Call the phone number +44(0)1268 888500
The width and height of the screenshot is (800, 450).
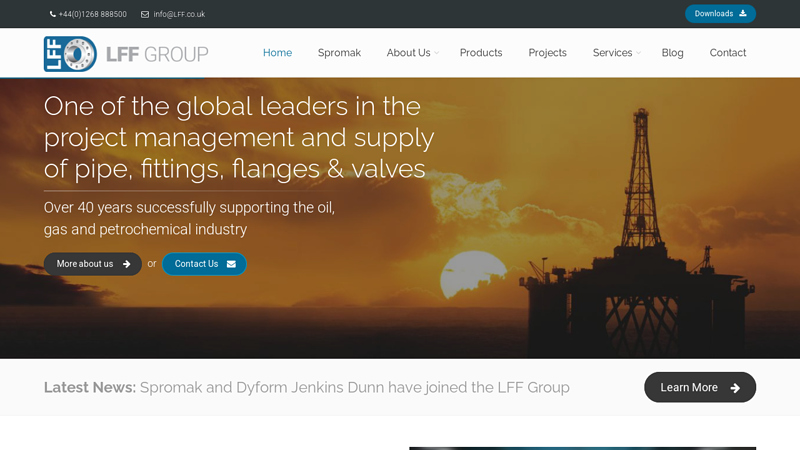click(x=92, y=14)
